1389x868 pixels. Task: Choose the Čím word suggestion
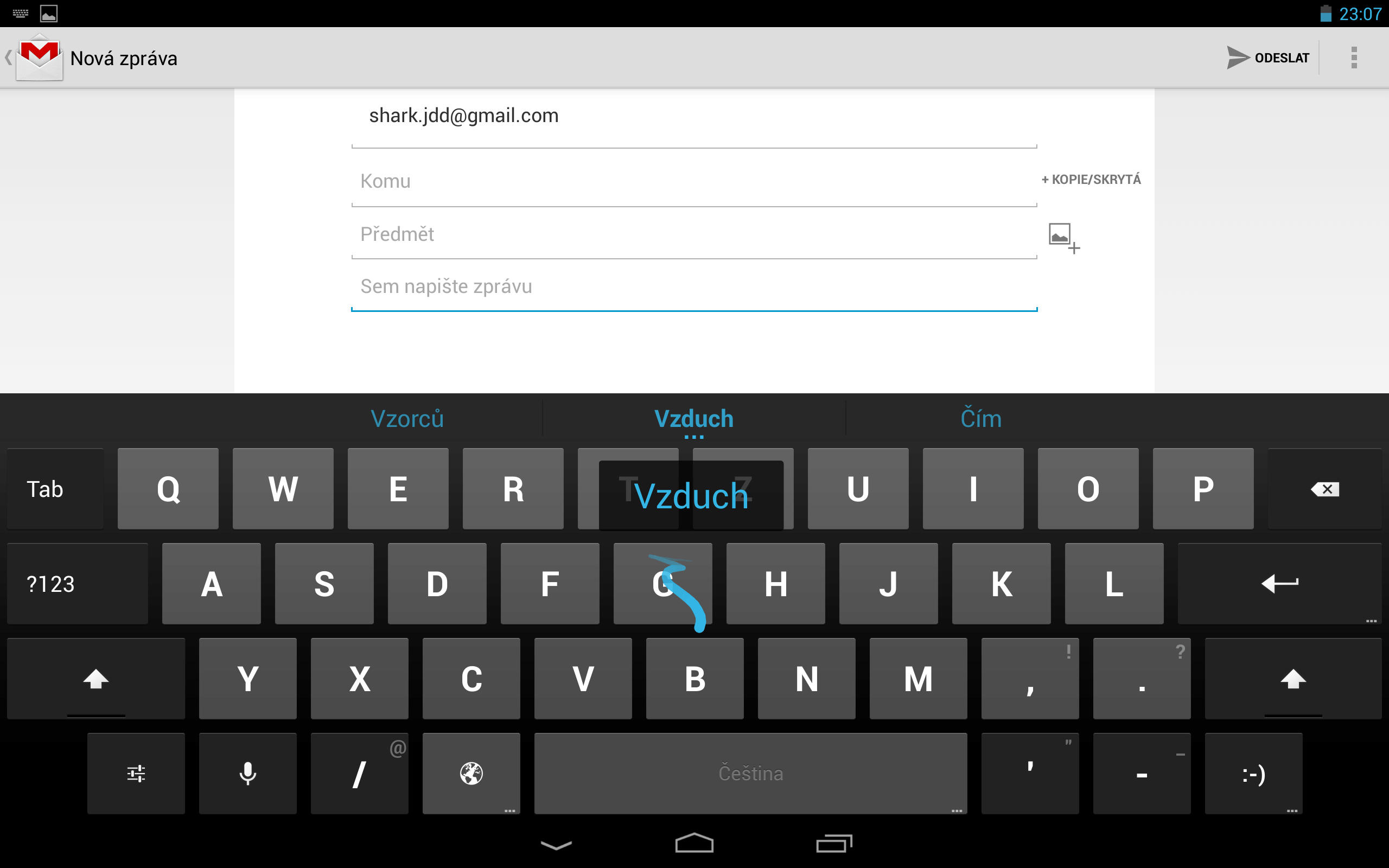coord(981,419)
